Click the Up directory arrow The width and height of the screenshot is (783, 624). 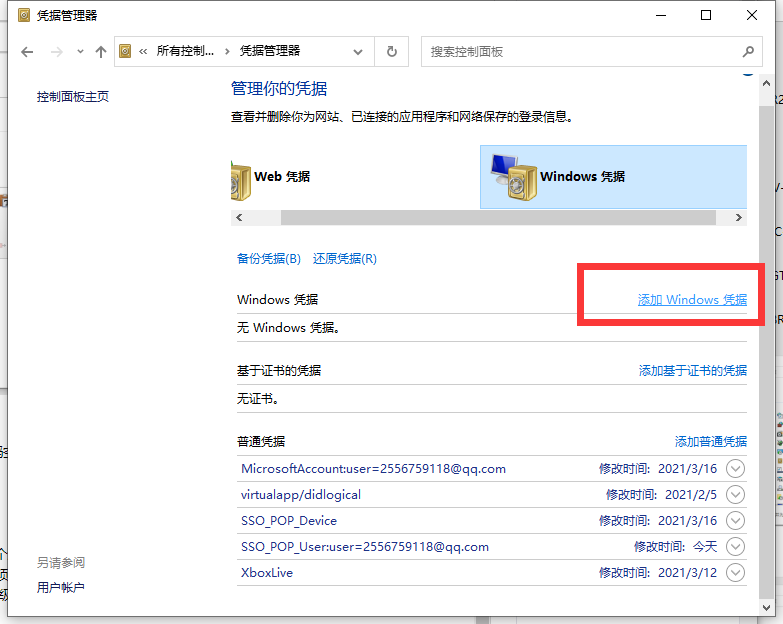tap(100, 52)
